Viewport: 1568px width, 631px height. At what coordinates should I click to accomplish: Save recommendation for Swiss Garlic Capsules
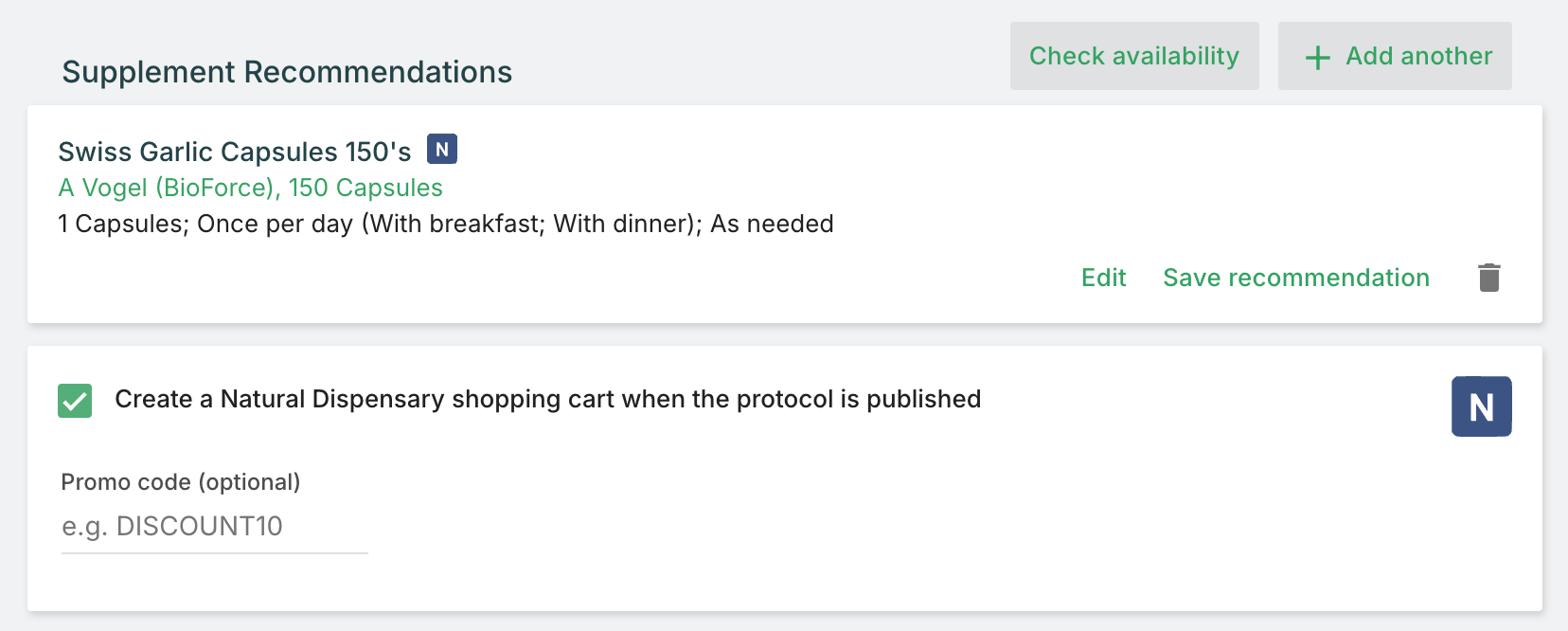click(x=1296, y=278)
